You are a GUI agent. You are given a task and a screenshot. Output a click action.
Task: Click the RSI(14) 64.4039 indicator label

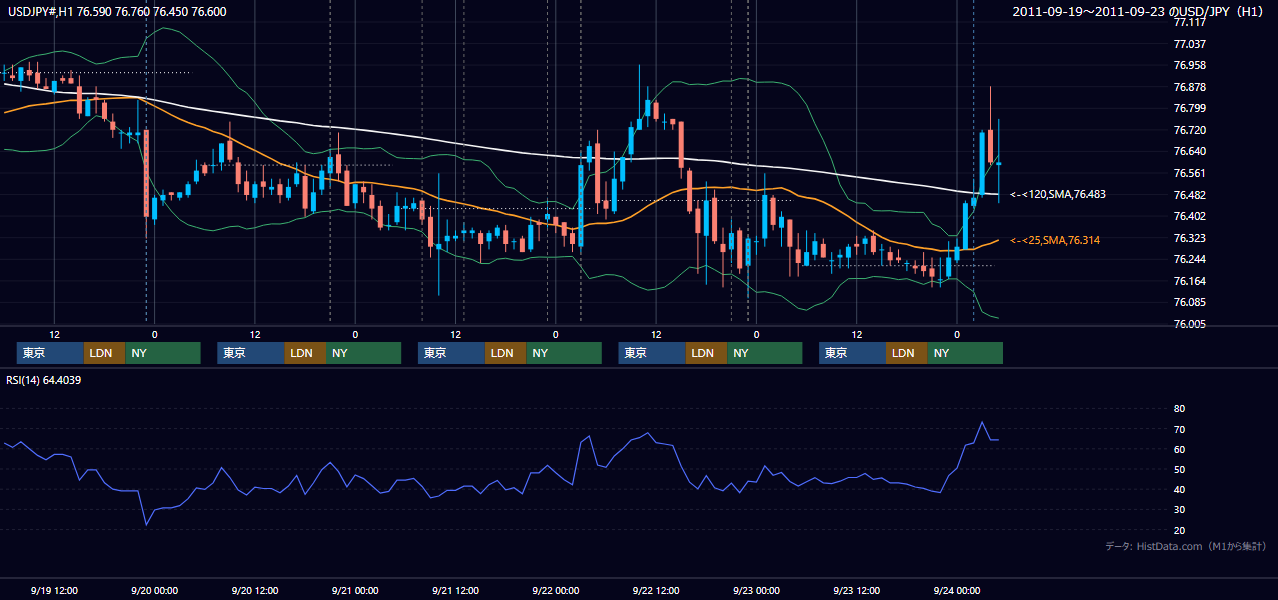click(x=44, y=380)
